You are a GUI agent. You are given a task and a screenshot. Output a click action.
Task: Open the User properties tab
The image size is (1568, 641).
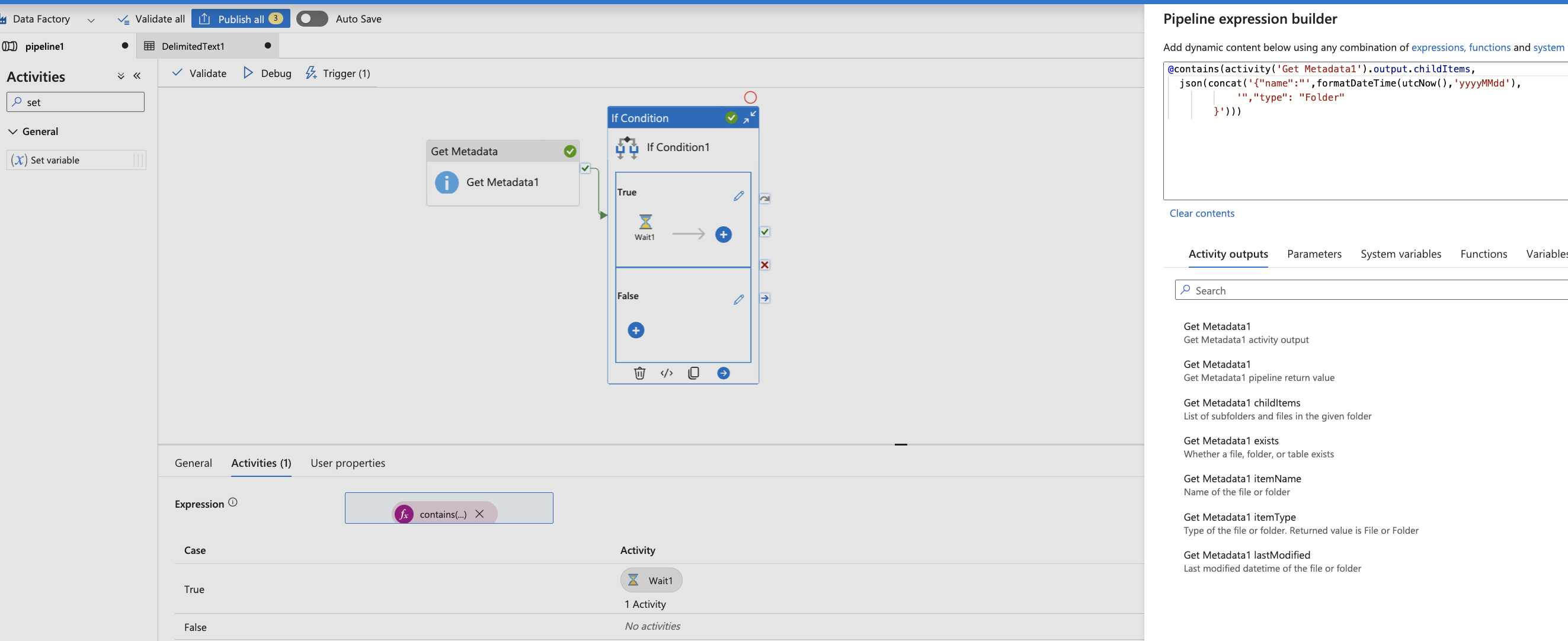click(x=348, y=463)
